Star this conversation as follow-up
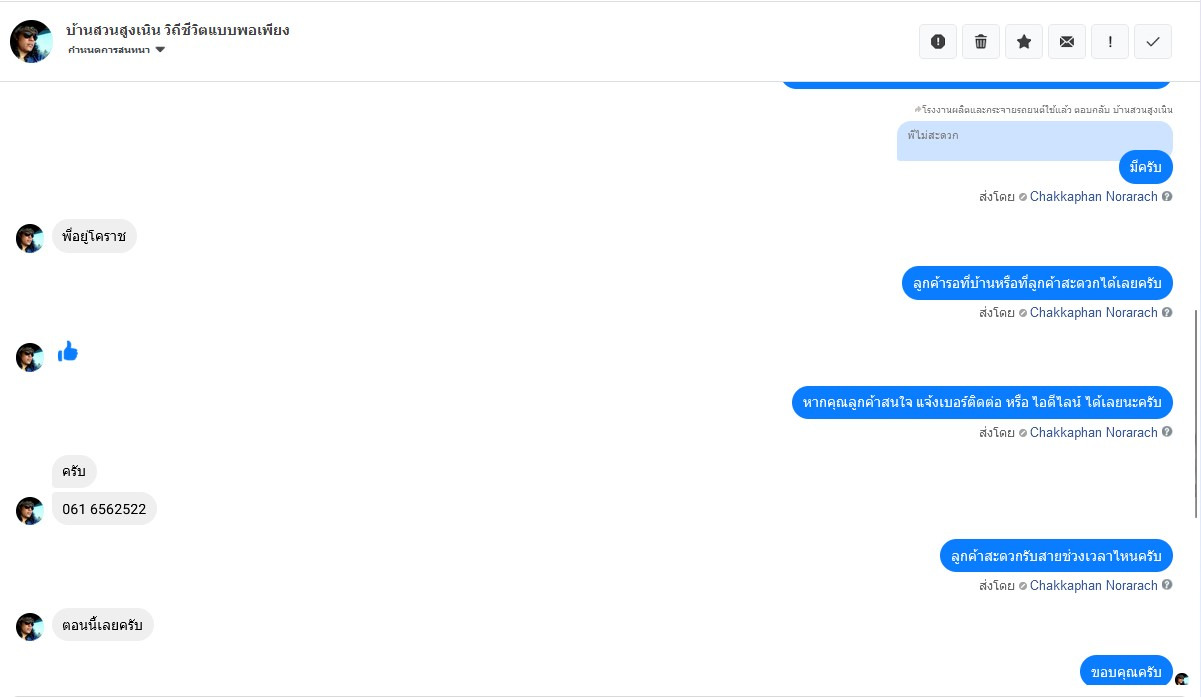The height and width of the screenshot is (697, 1201). pos(1024,41)
